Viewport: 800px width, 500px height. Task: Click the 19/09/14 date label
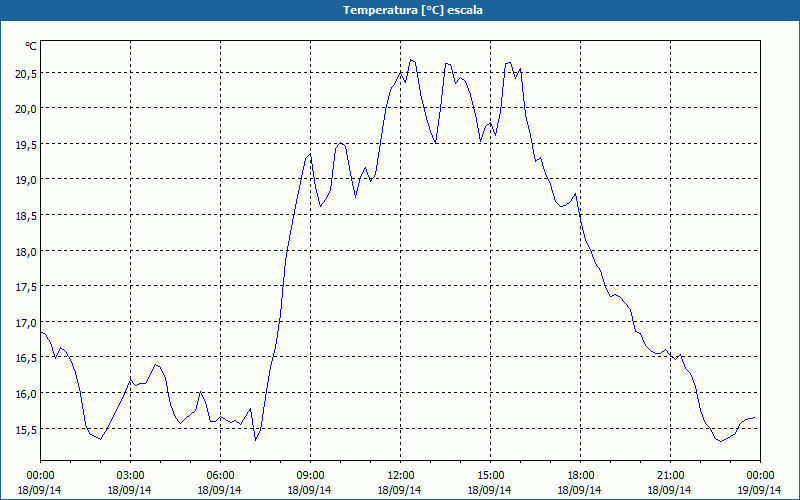(x=760, y=490)
